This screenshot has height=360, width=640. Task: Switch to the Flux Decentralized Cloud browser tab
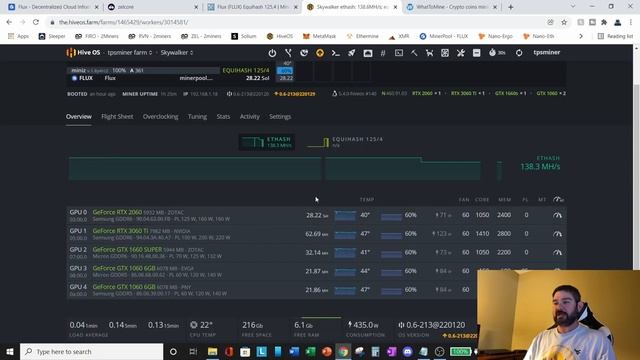point(52,7)
